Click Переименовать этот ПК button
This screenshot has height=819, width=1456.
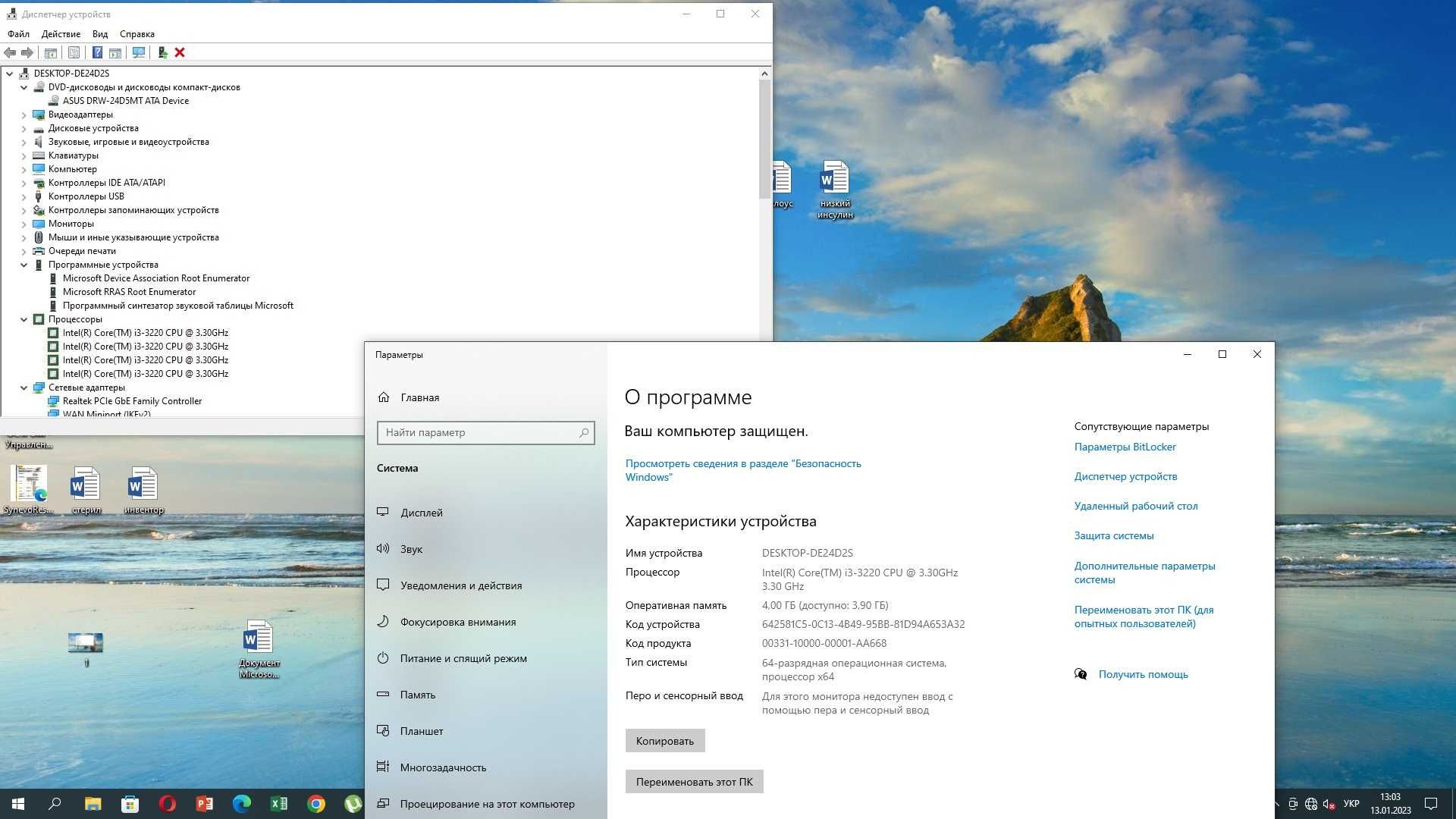(694, 782)
